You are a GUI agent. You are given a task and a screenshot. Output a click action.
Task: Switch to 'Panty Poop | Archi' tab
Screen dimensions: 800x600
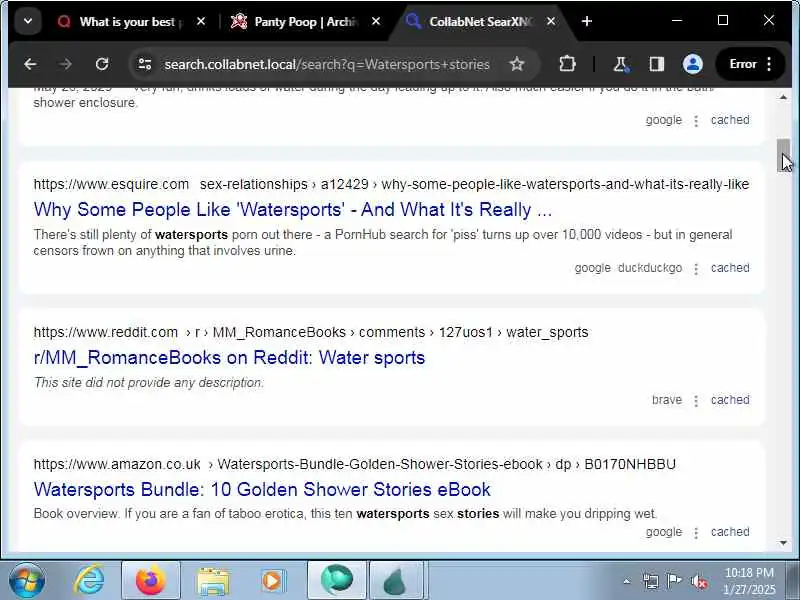coord(306,21)
